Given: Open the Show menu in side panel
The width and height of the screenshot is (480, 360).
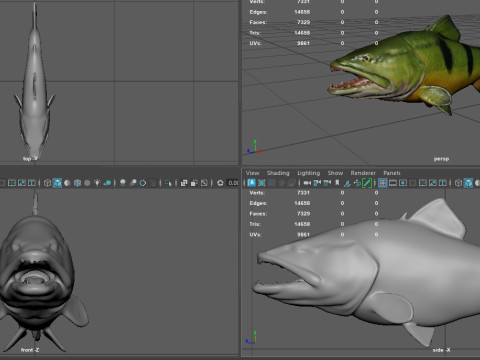Looking at the screenshot, I should click(x=335, y=173).
